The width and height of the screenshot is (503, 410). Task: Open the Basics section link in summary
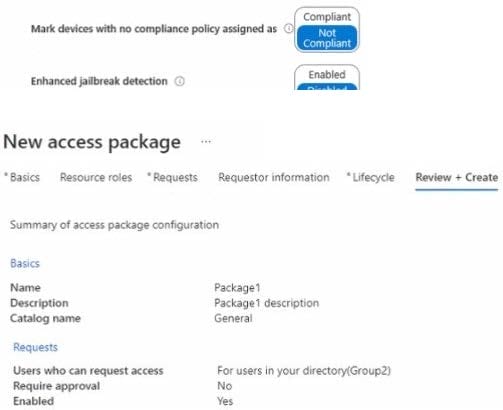click(25, 263)
